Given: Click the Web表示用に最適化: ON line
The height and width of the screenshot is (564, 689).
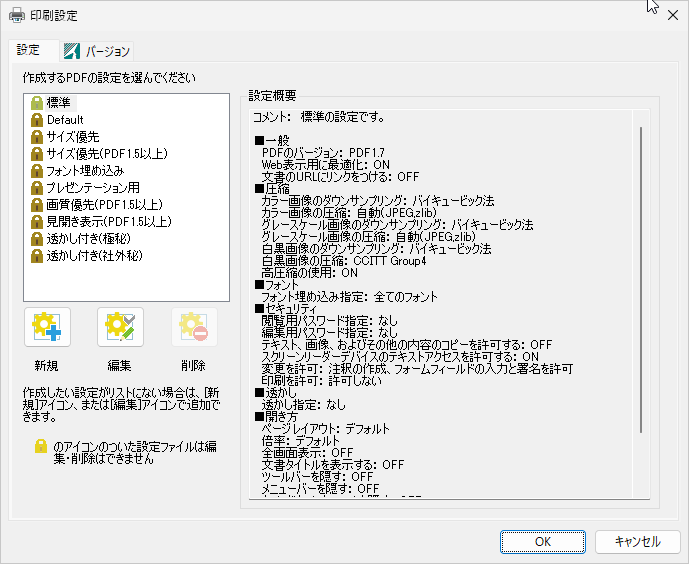Looking at the screenshot, I should pyautogui.click(x=326, y=165).
